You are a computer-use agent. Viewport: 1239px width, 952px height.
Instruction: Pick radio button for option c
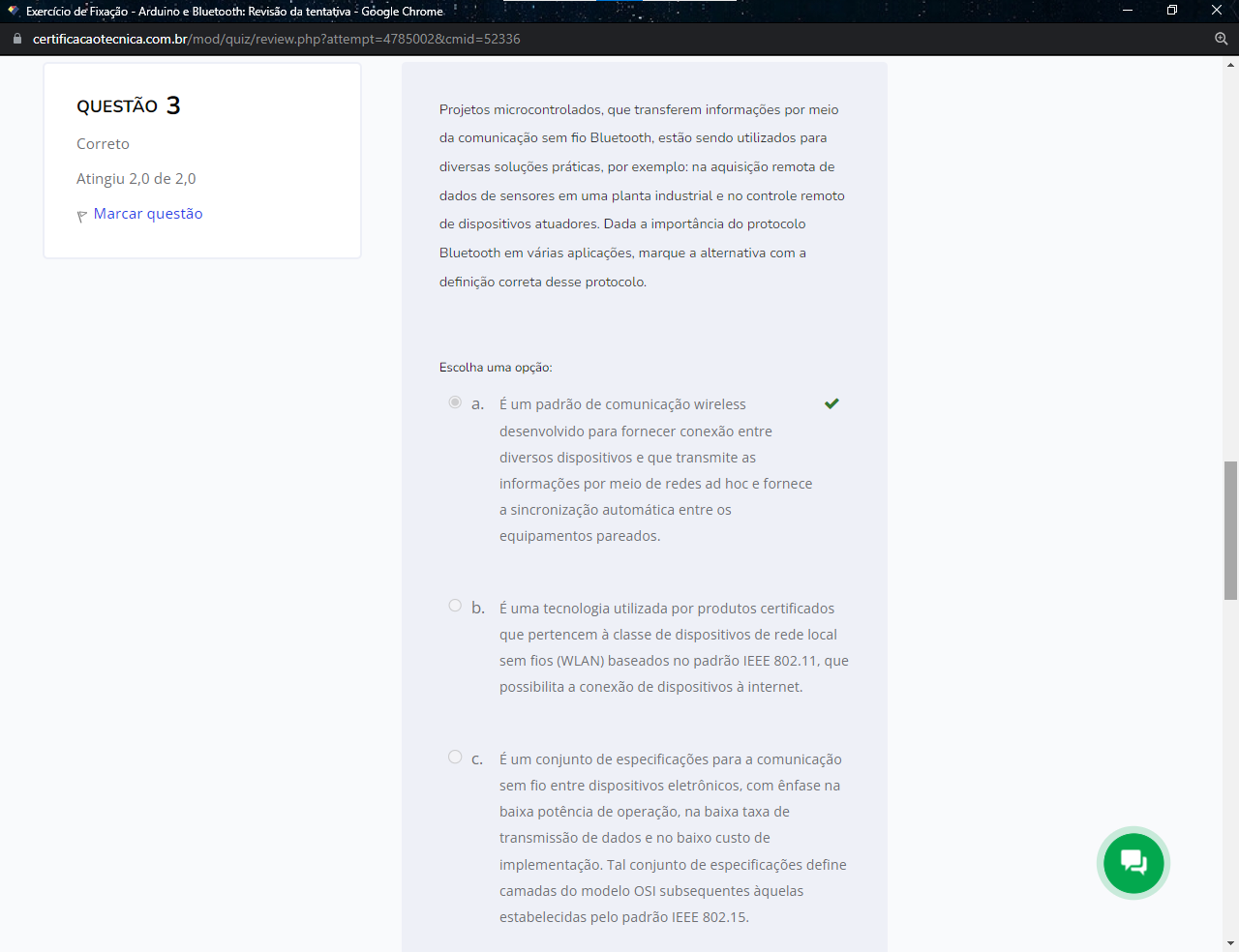(x=455, y=757)
